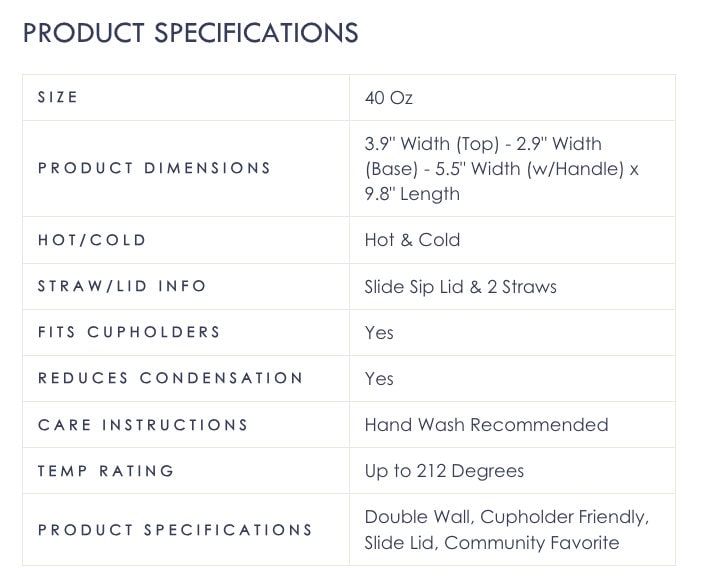Select the HOT/COLD row label

(x=92, y=240)
